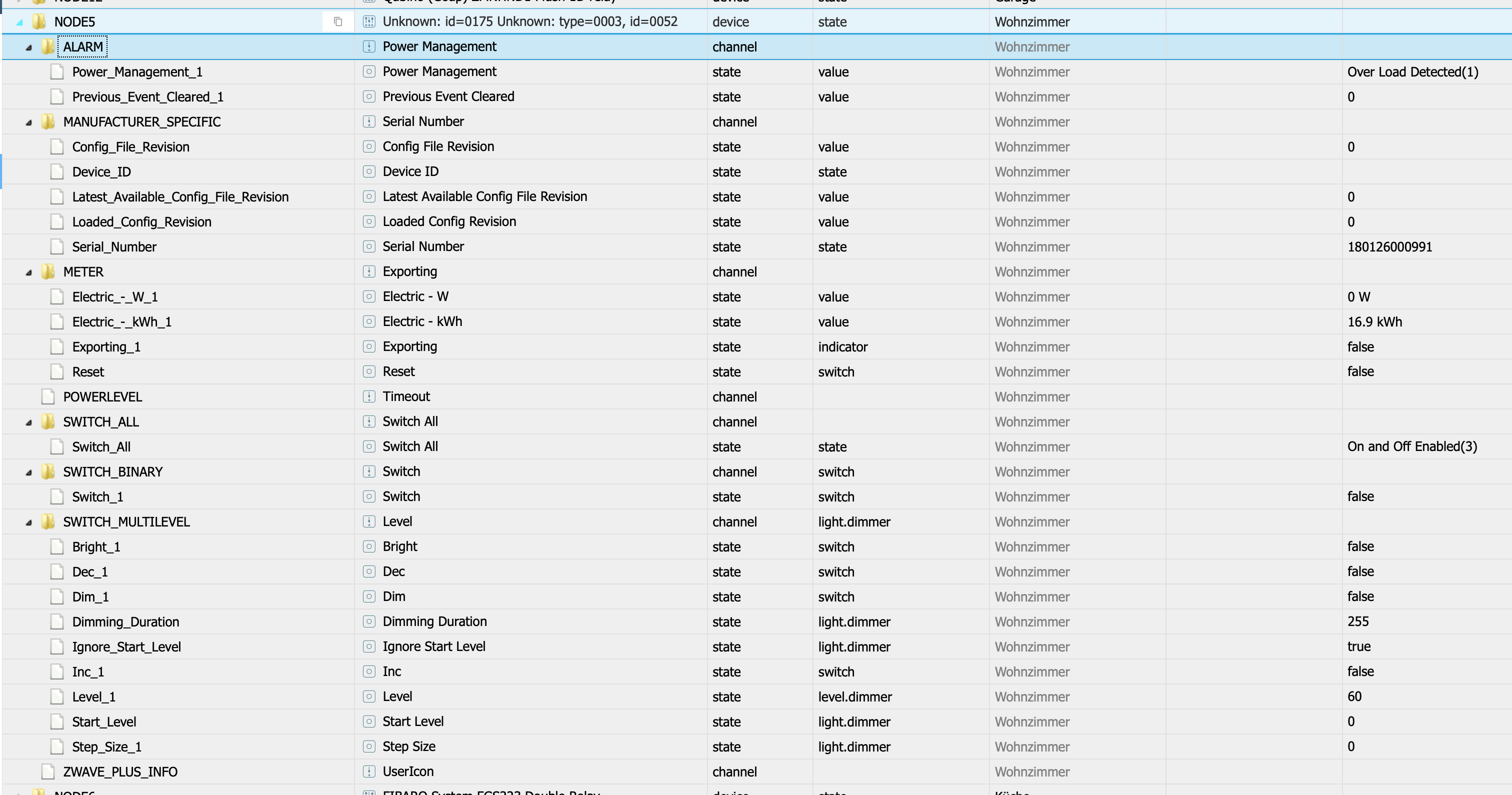Click the METER folder icon

point(47,272)
